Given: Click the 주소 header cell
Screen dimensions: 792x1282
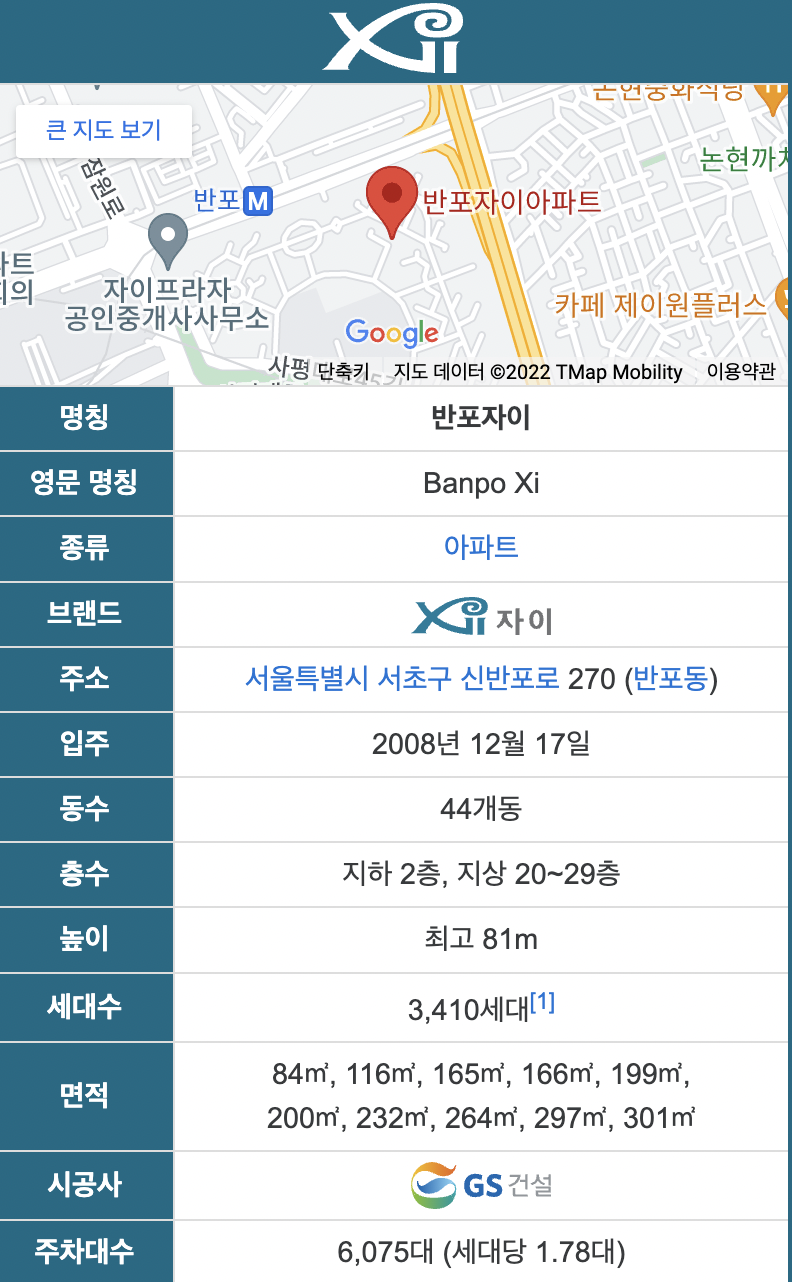Looking at the screenshot, I should (x=86, y=679).
